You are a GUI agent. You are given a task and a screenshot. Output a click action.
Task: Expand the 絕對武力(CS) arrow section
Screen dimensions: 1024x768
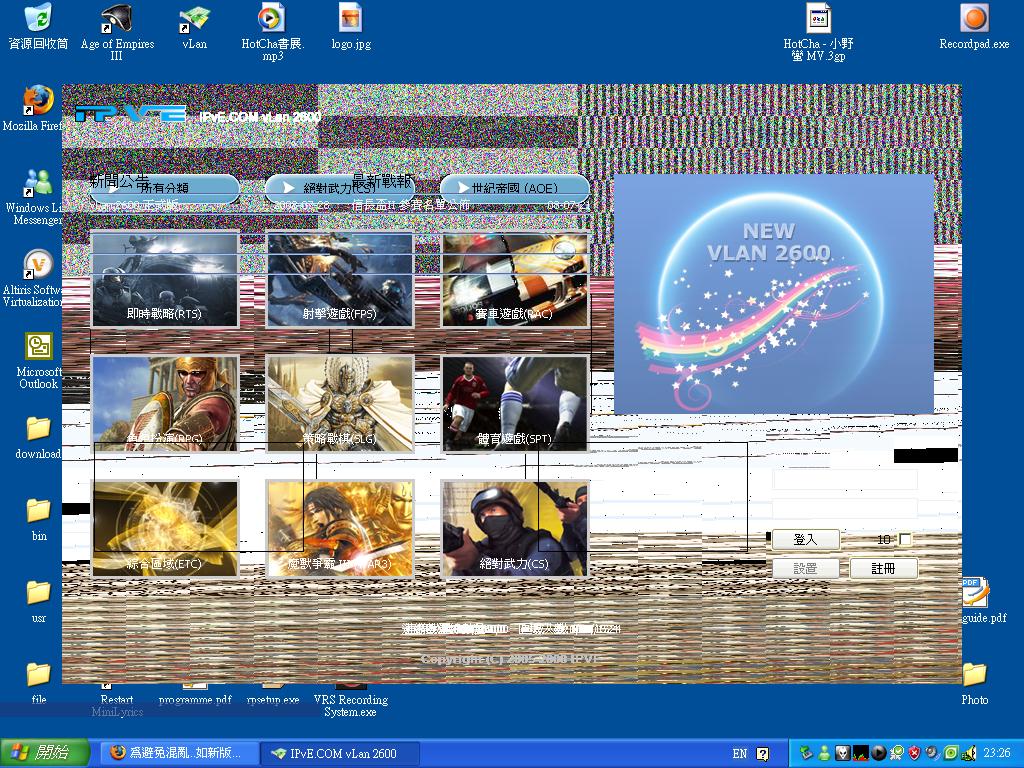pos(340,188)
